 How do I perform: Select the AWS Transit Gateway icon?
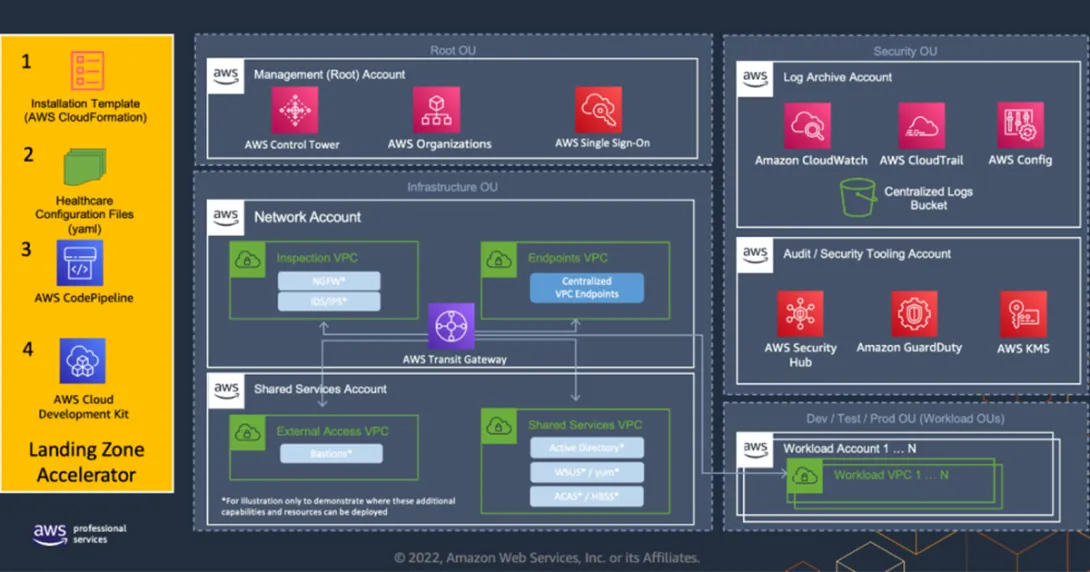pos(451,326)
